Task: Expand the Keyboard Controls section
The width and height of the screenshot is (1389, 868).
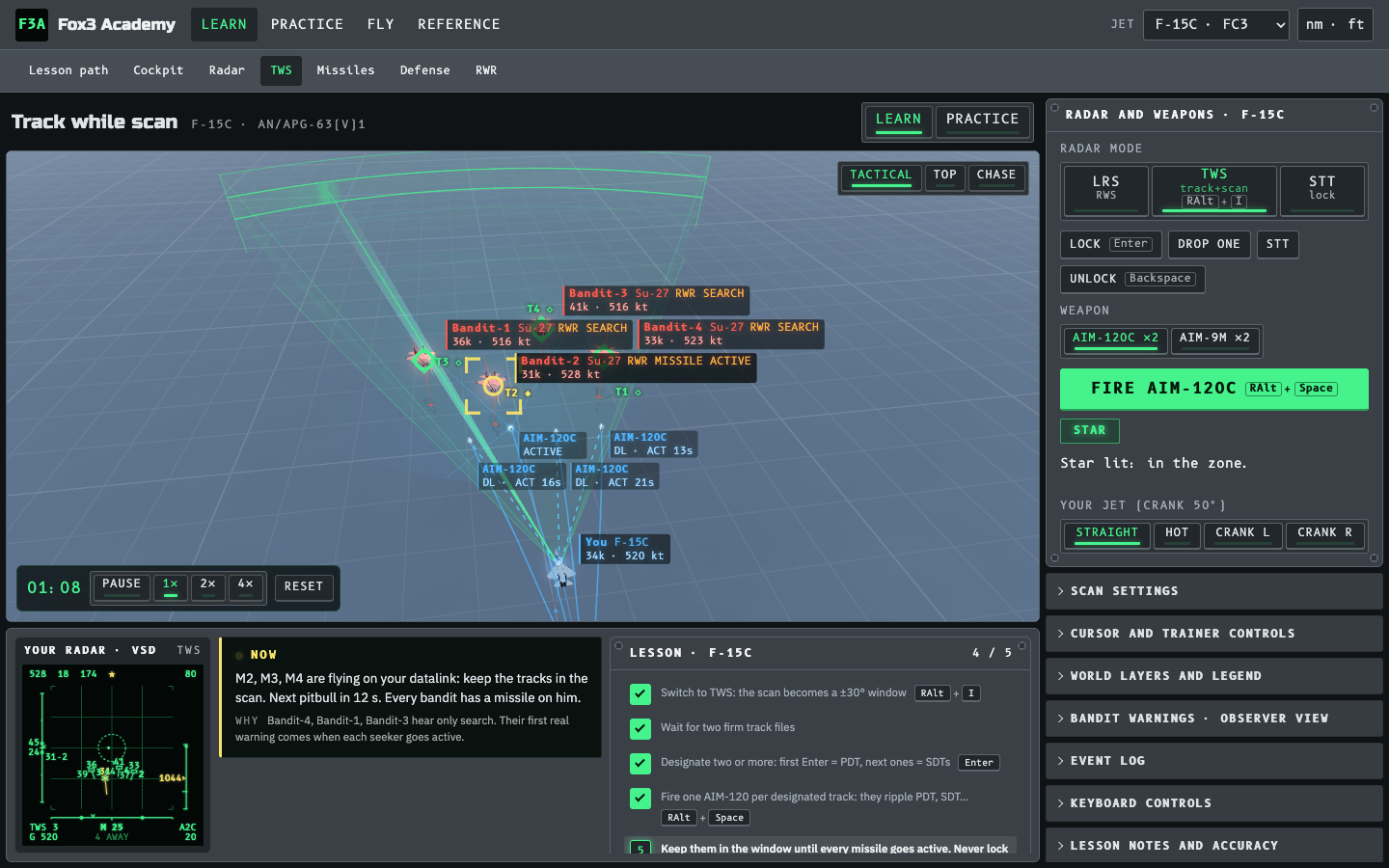Action: coord(1214,803)
